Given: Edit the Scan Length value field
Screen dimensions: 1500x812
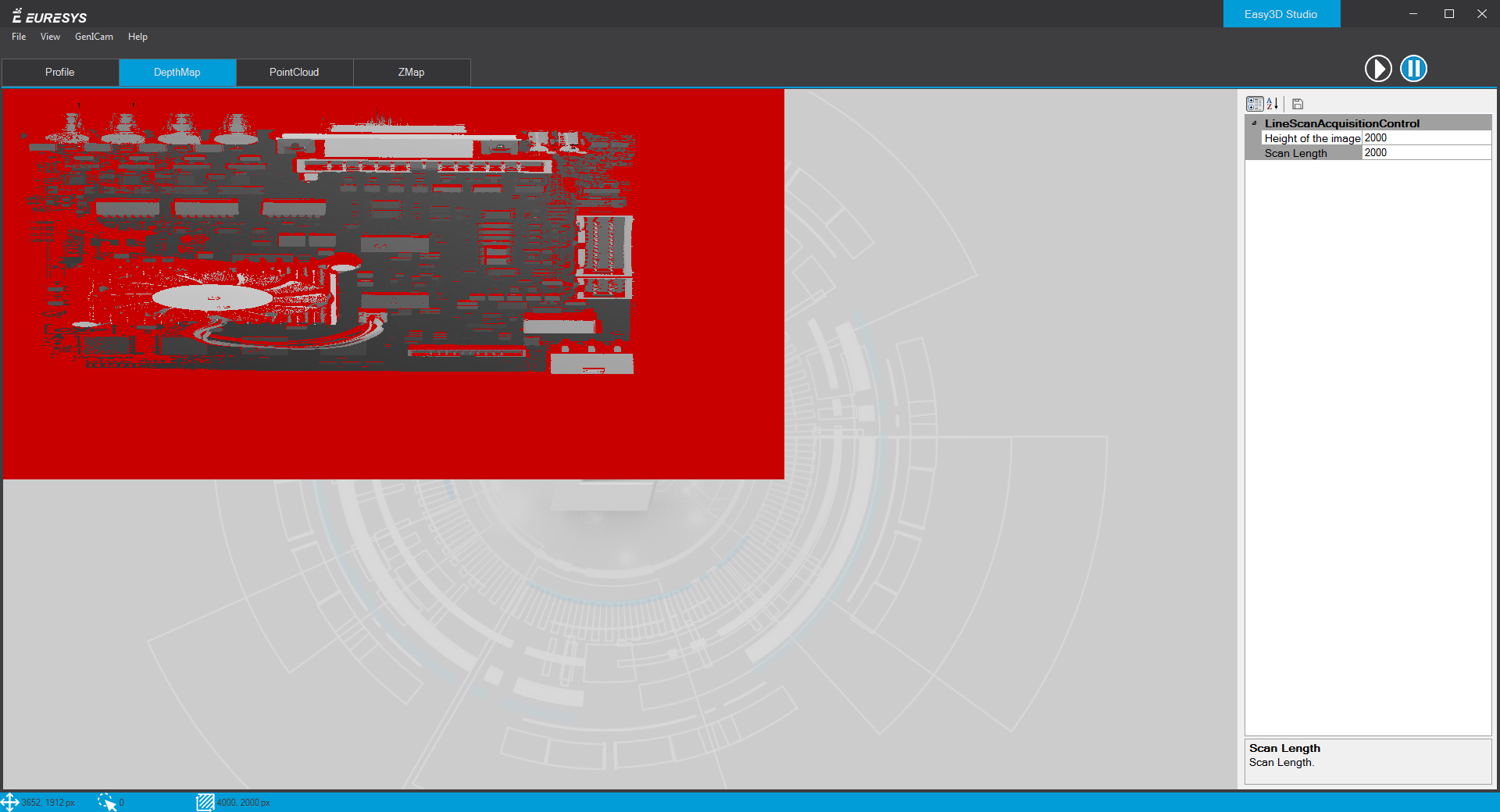Looking at the screenshot, I should (1426, 153).
